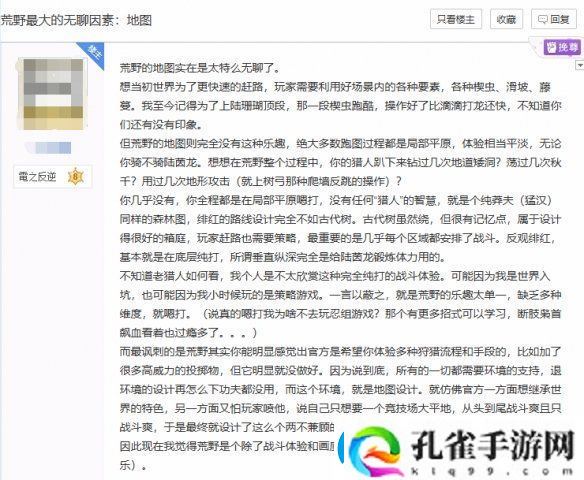This screenshot has height=480, width=584.
Task: Add the thread via 收藏 button
Action: [506, 19]
